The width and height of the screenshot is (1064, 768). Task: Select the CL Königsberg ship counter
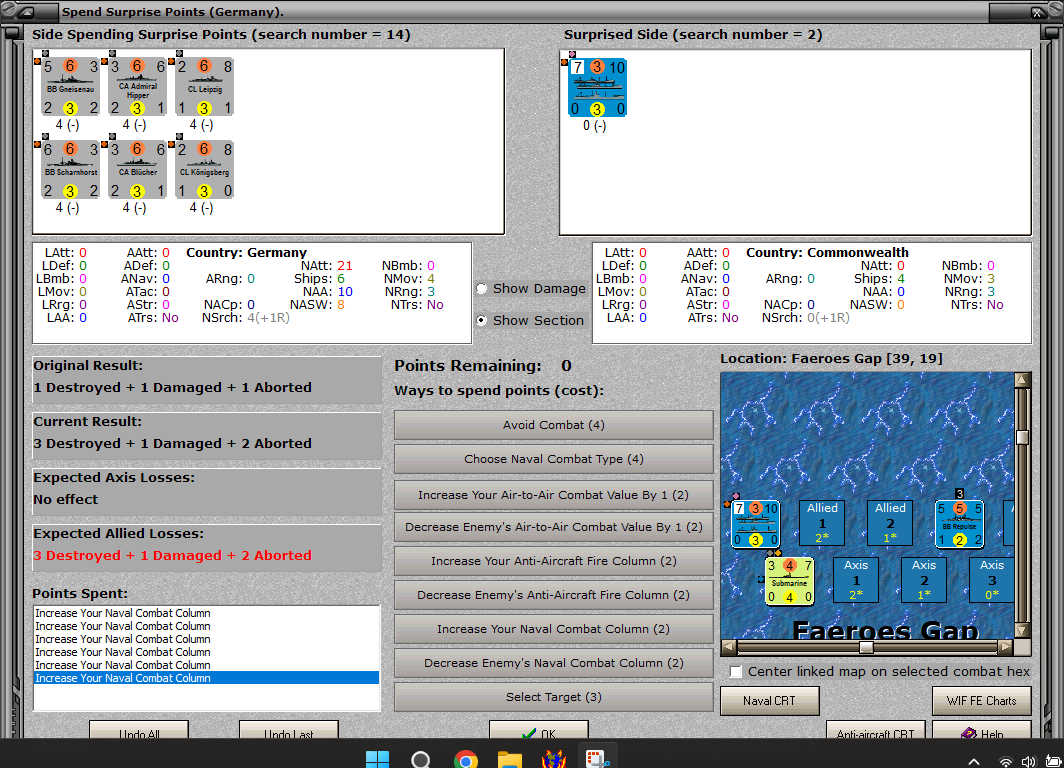(x=204, y=170)
